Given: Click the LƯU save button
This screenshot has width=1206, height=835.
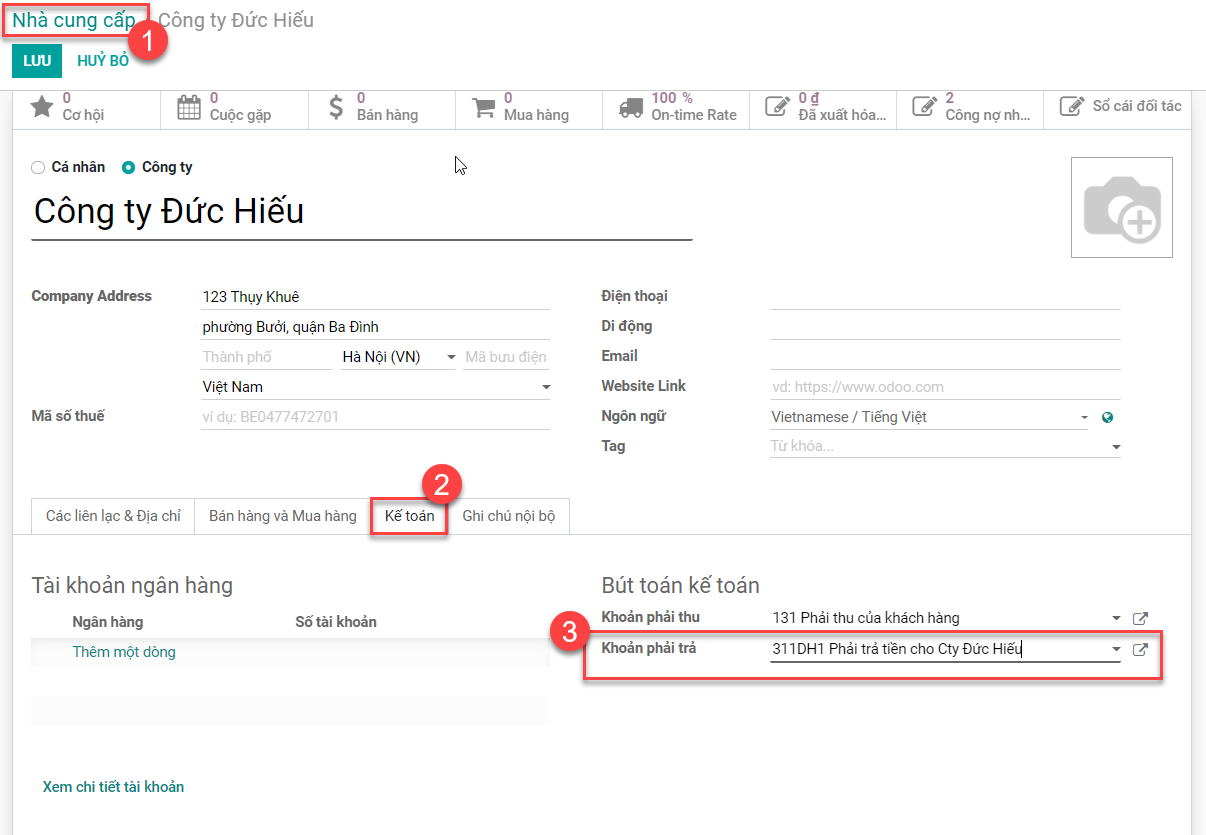Looking at the screenshot, I should click(37, 61).
